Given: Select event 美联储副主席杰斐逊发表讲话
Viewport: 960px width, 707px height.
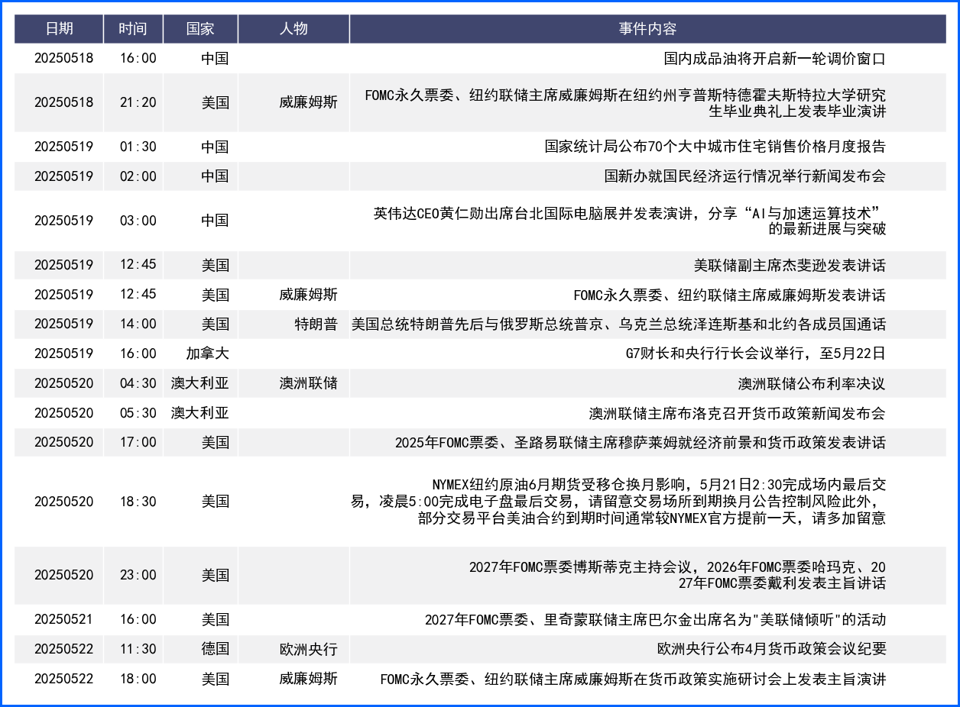Looking at the screenshot, I should 789,265.
